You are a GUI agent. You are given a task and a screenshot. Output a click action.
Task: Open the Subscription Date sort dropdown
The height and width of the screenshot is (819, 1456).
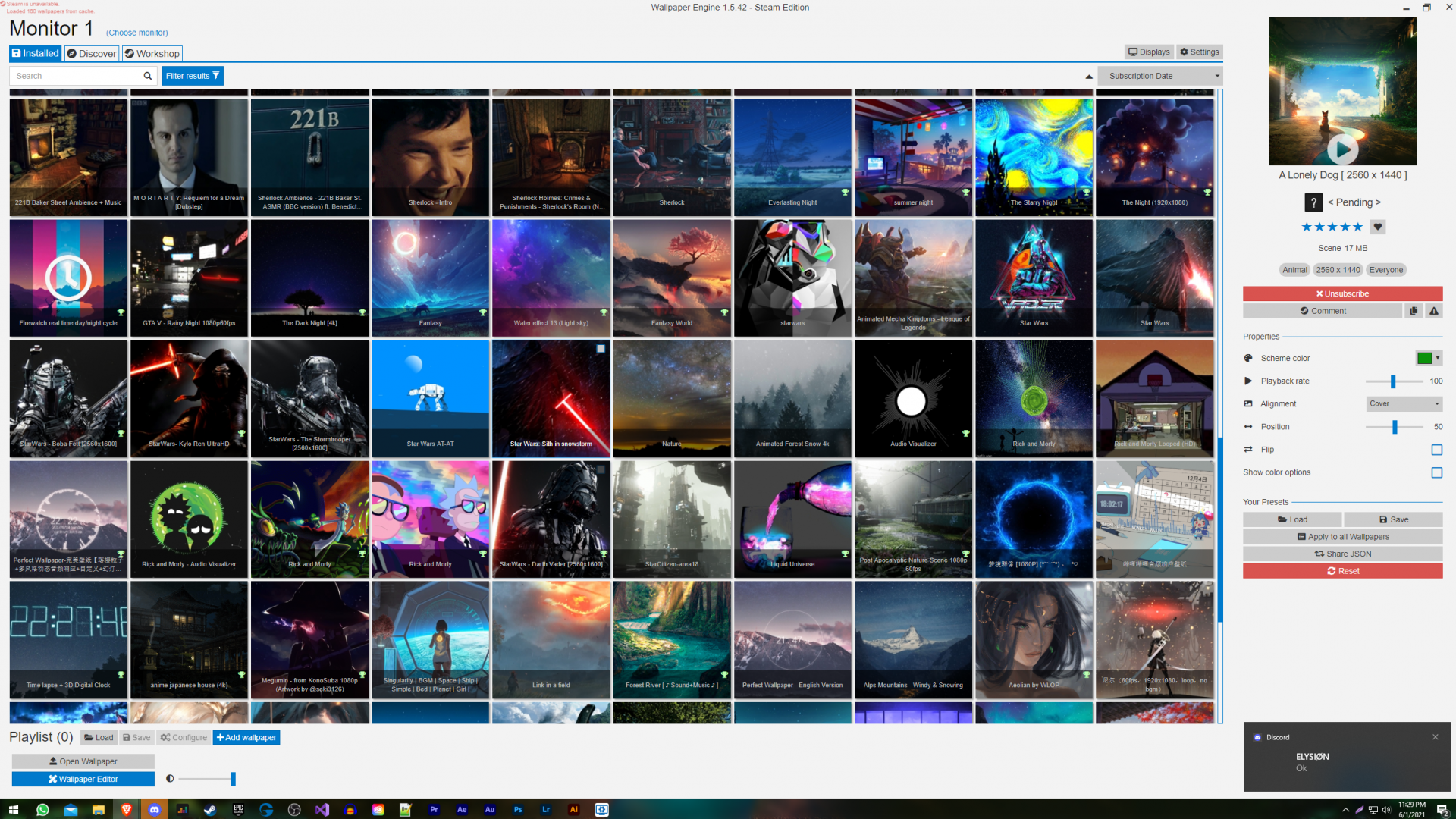1159,76
